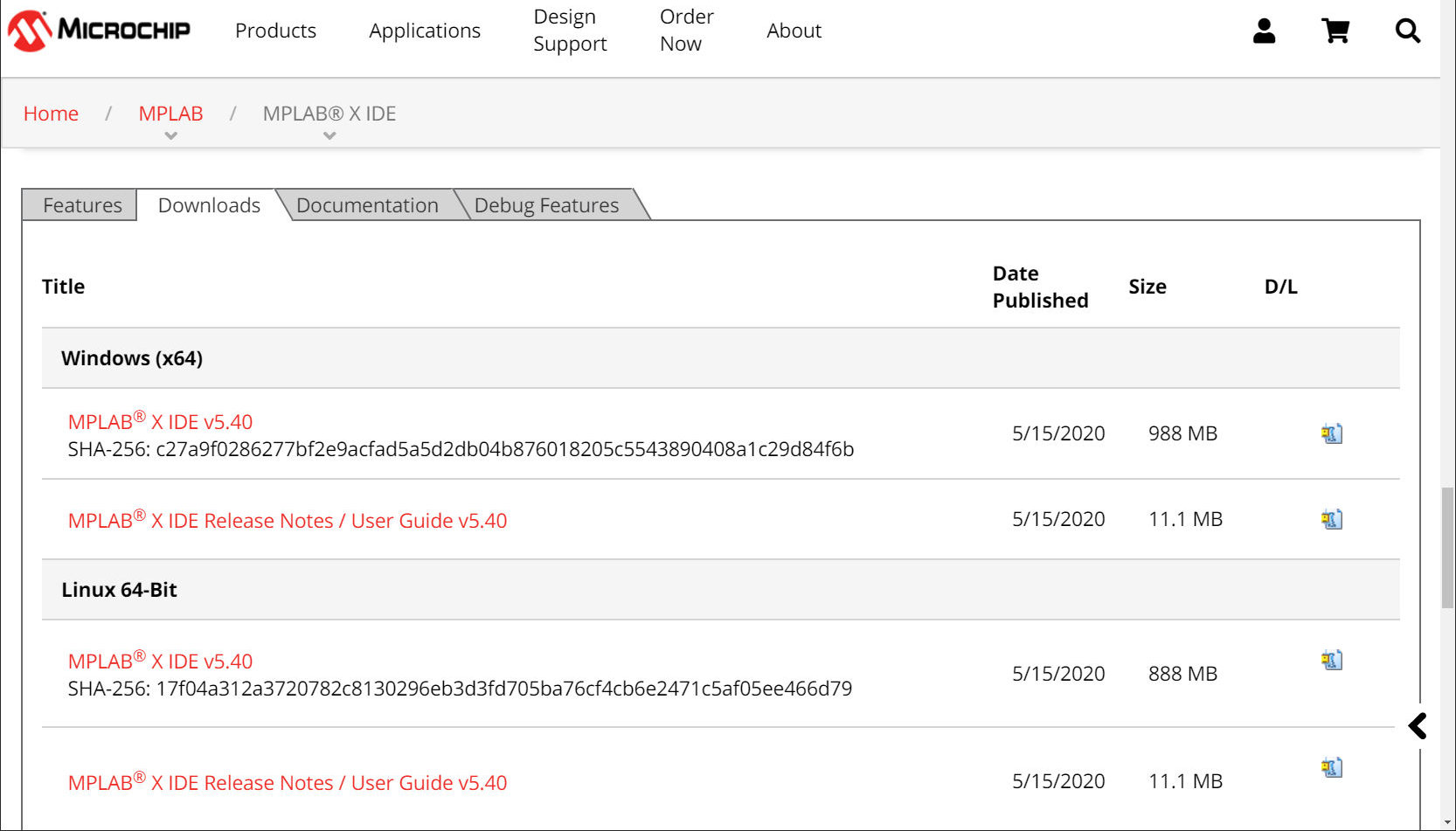Click the Date Published column header
The width and height of the screenshot is (1456, 831).
coord(1040,287)
